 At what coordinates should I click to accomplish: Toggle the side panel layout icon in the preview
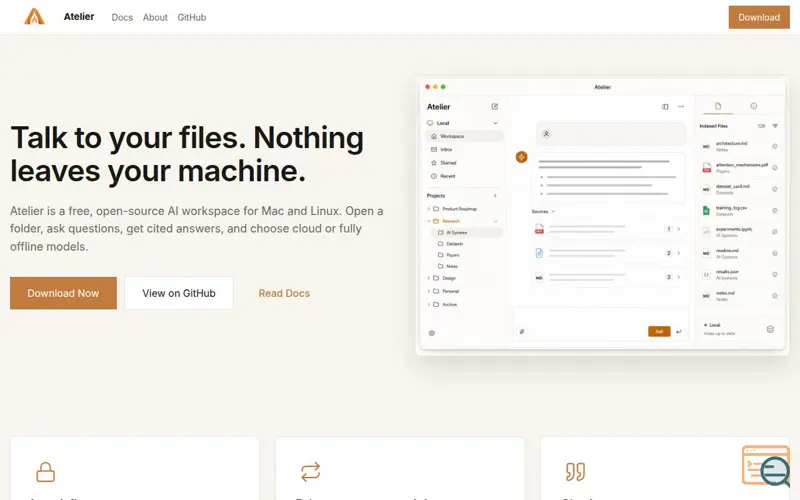[x=665, y=107]
